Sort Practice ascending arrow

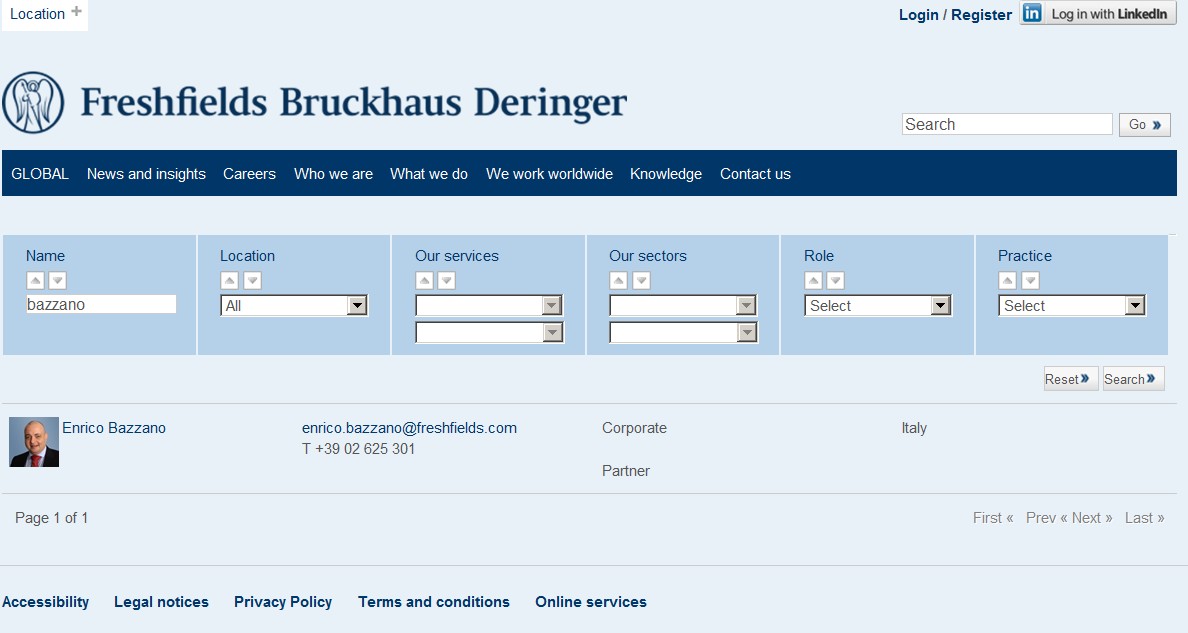point(1007,280)
